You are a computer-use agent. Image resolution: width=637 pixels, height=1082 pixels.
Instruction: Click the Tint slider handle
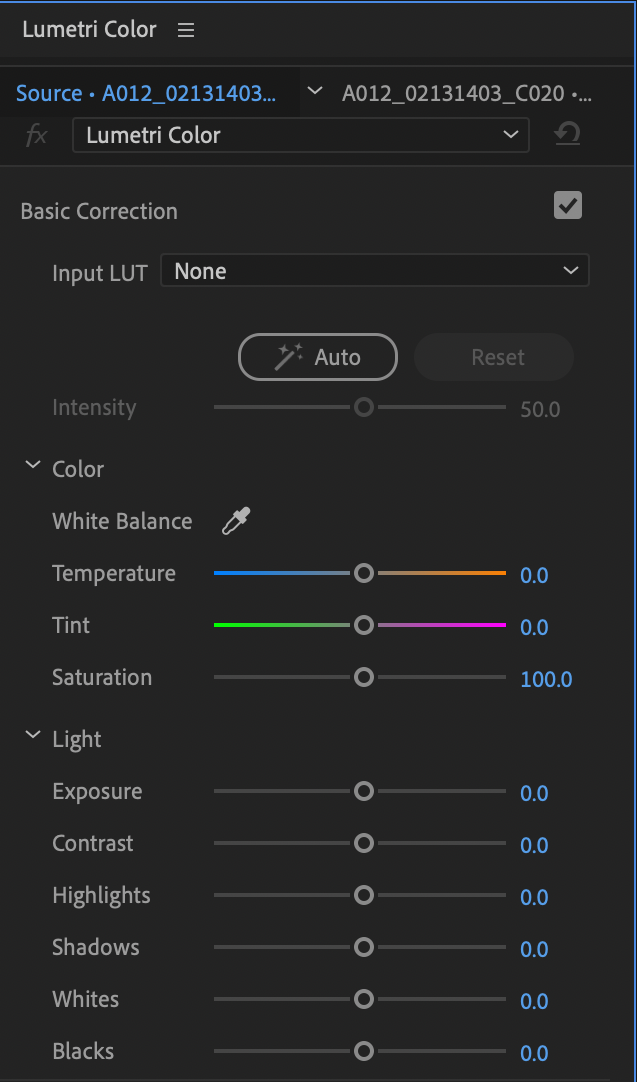(x=364, y=625)
